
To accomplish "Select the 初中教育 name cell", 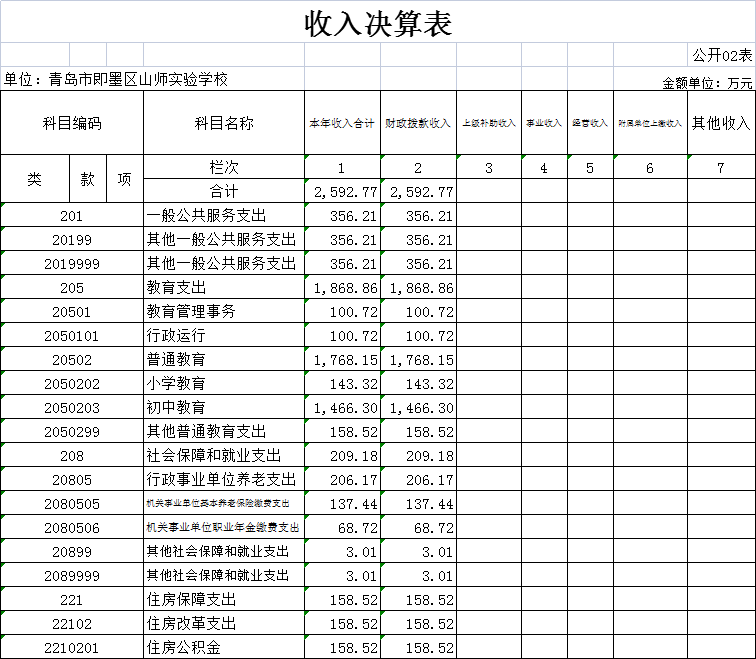I will click(x=224, y=407).
